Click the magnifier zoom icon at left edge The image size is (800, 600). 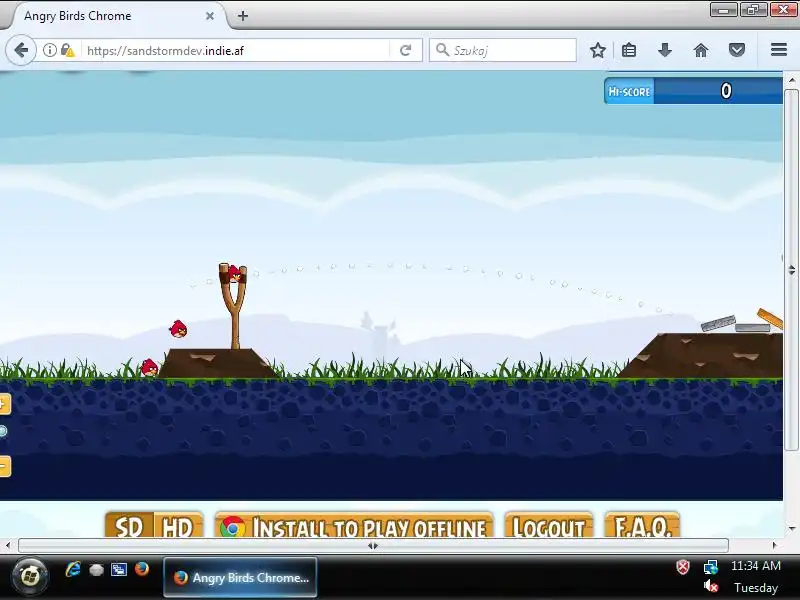click(x=4, y=432)
